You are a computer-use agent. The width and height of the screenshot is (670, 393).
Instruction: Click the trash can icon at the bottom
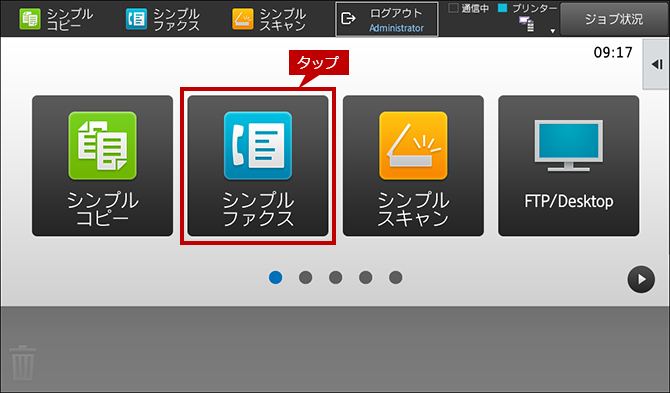coord(23,363)
